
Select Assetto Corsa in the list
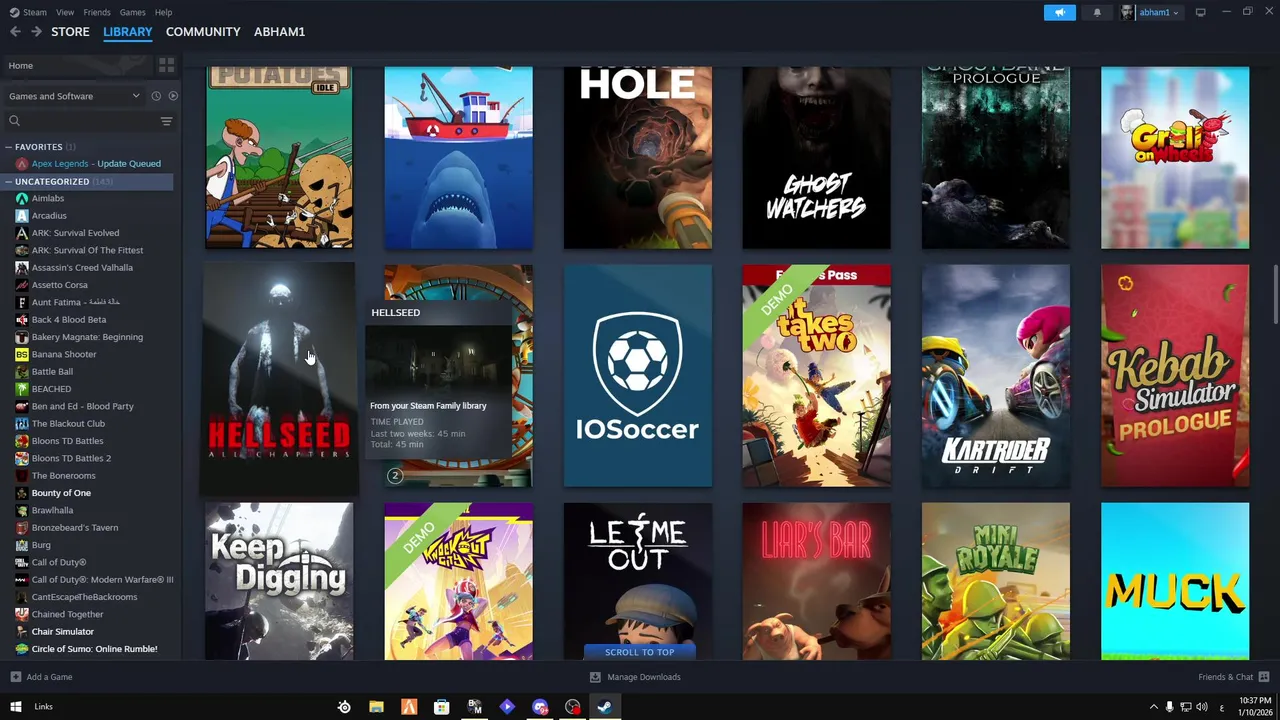pyautogui.click(x=59, y=285)
